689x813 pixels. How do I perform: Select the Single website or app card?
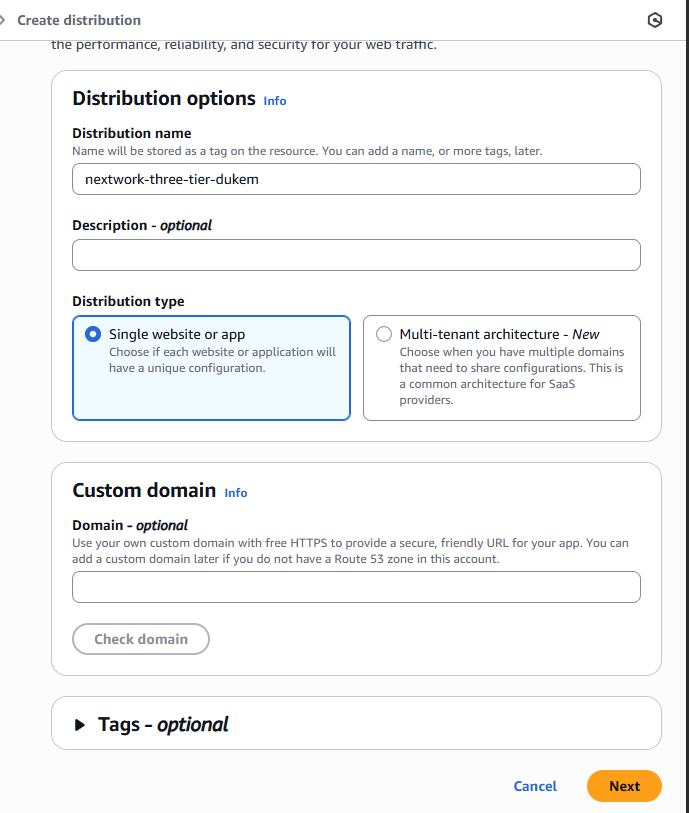pos(211,368)
